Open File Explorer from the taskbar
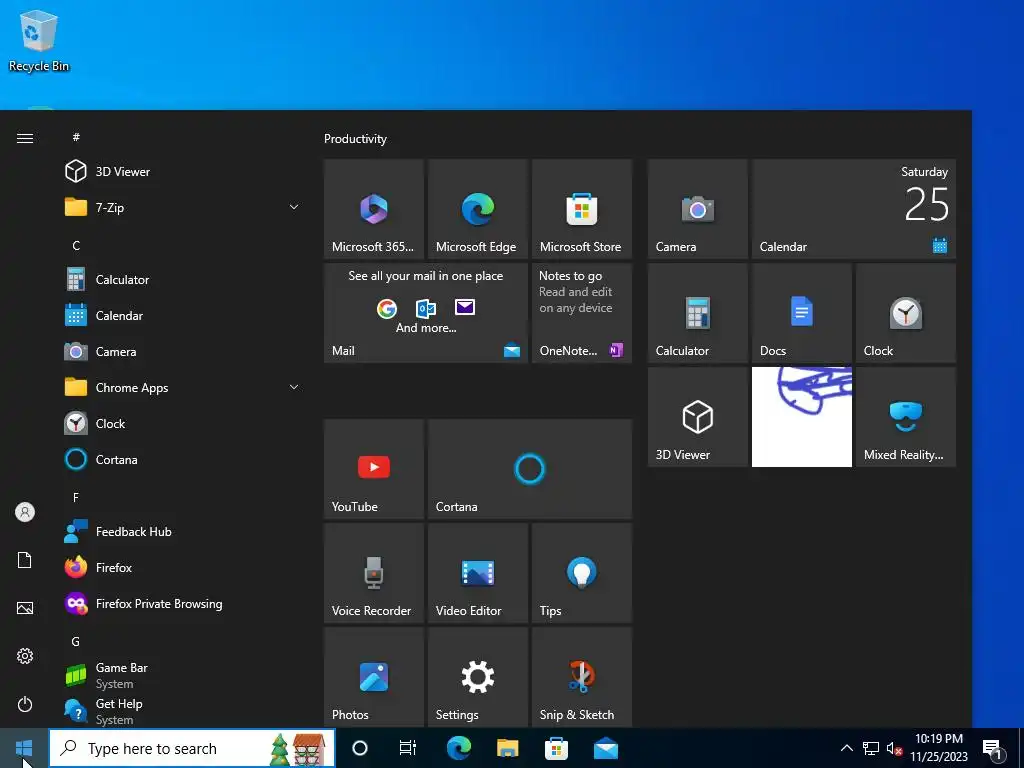The height and width of the screenshot is (768, 1024). tap(507, 748)
